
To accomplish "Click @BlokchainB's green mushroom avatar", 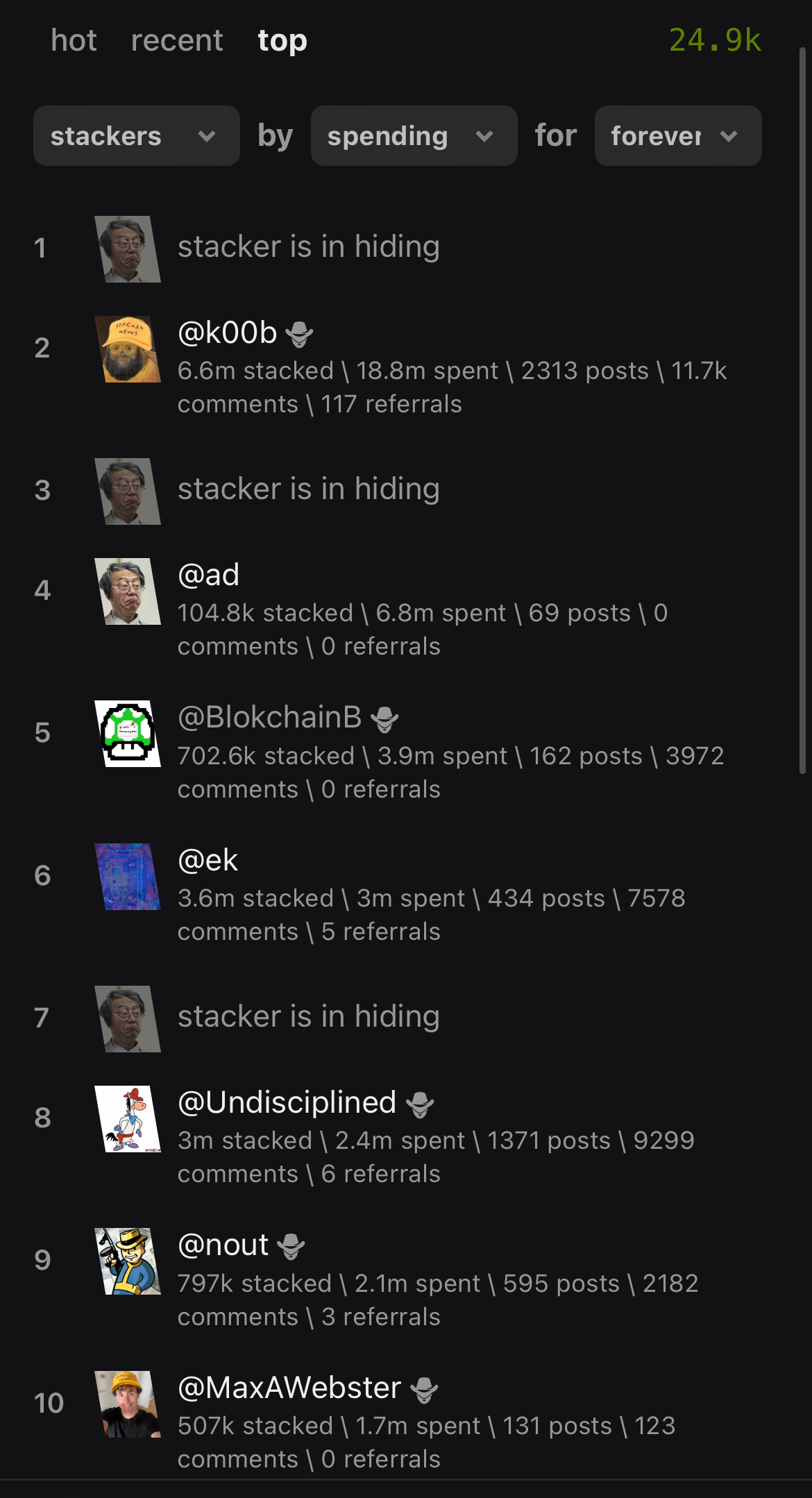I will pos(128,734).
